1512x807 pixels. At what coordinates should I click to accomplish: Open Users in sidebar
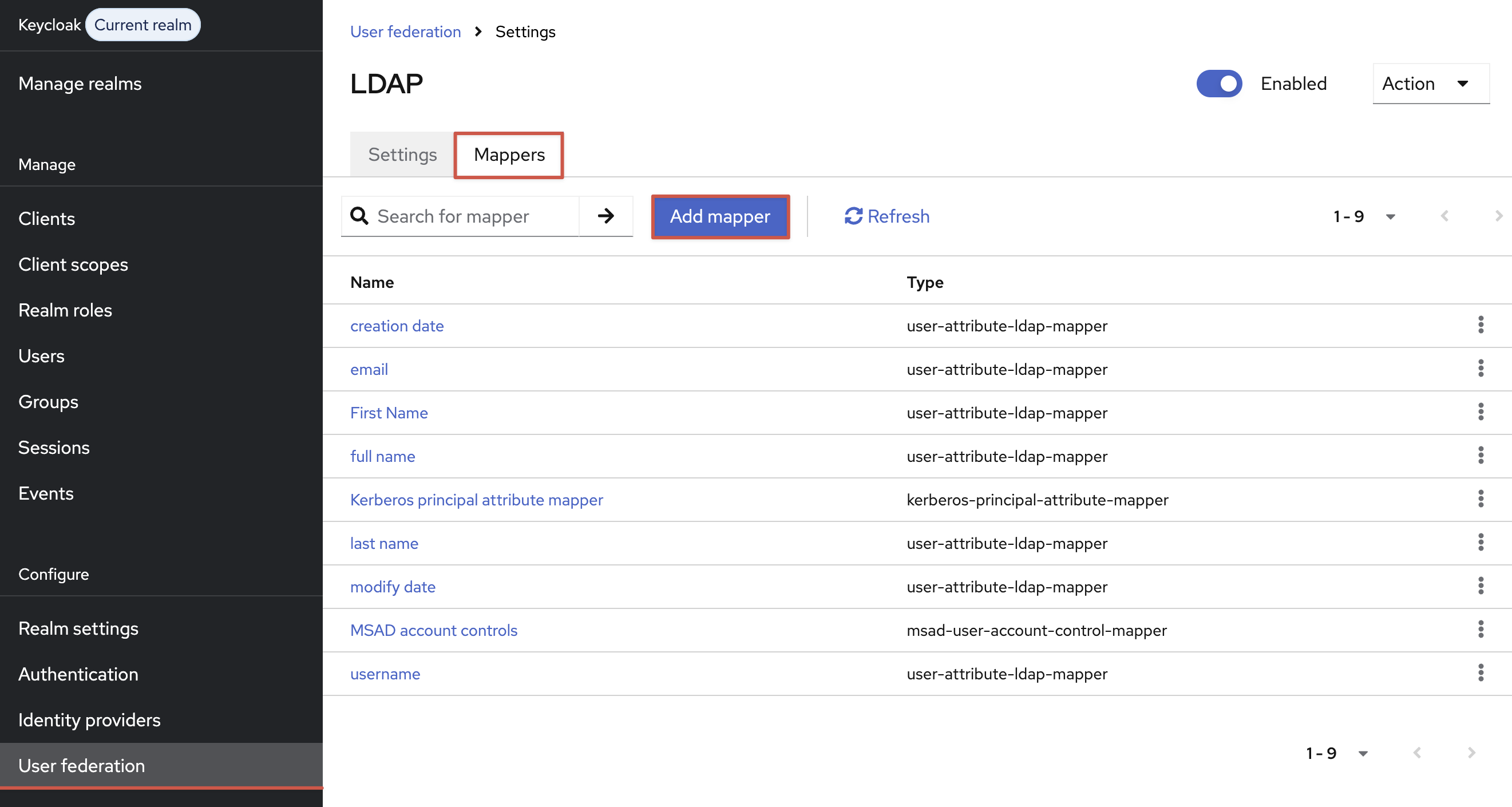pyautogui.click(x=41, y=355)
